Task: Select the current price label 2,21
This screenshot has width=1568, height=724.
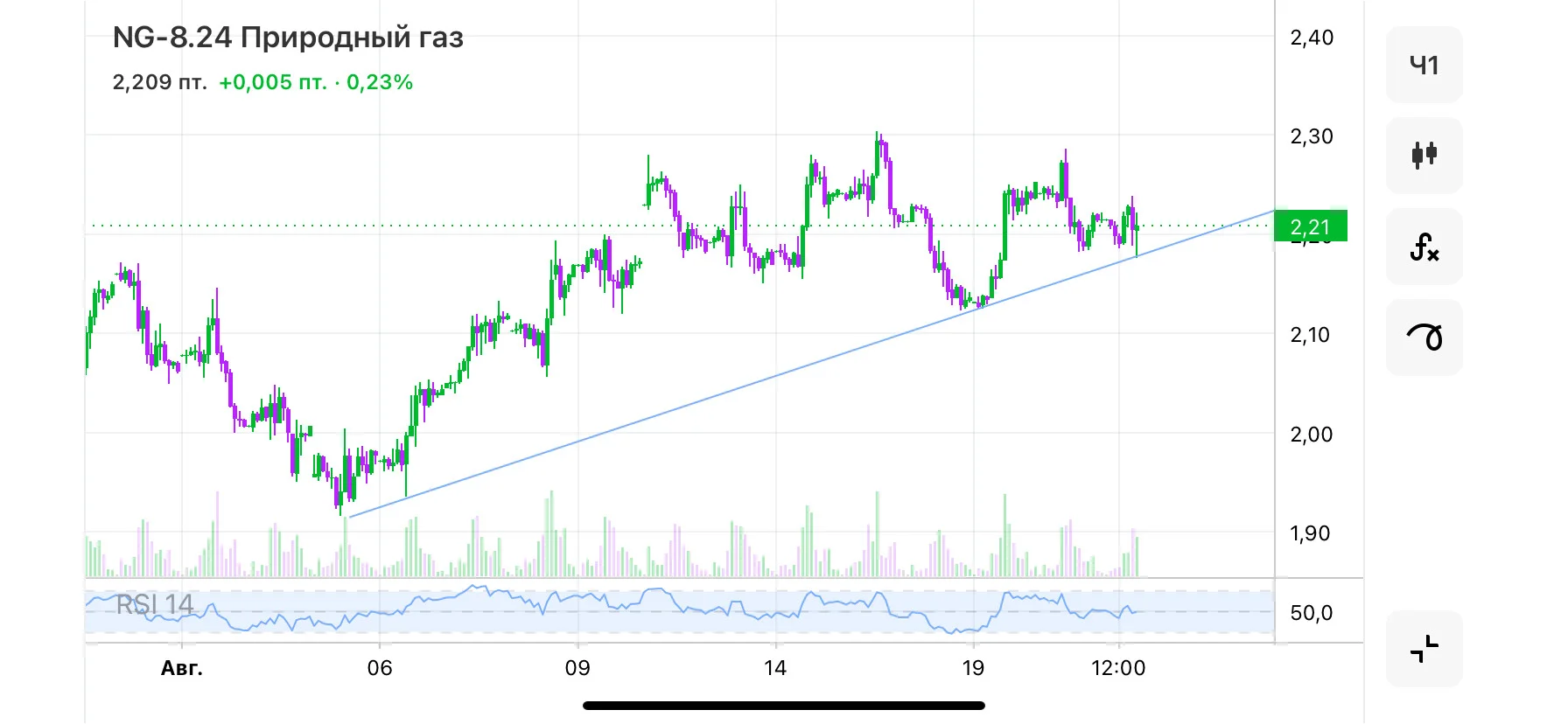Action: click(x=1310, y=226)
